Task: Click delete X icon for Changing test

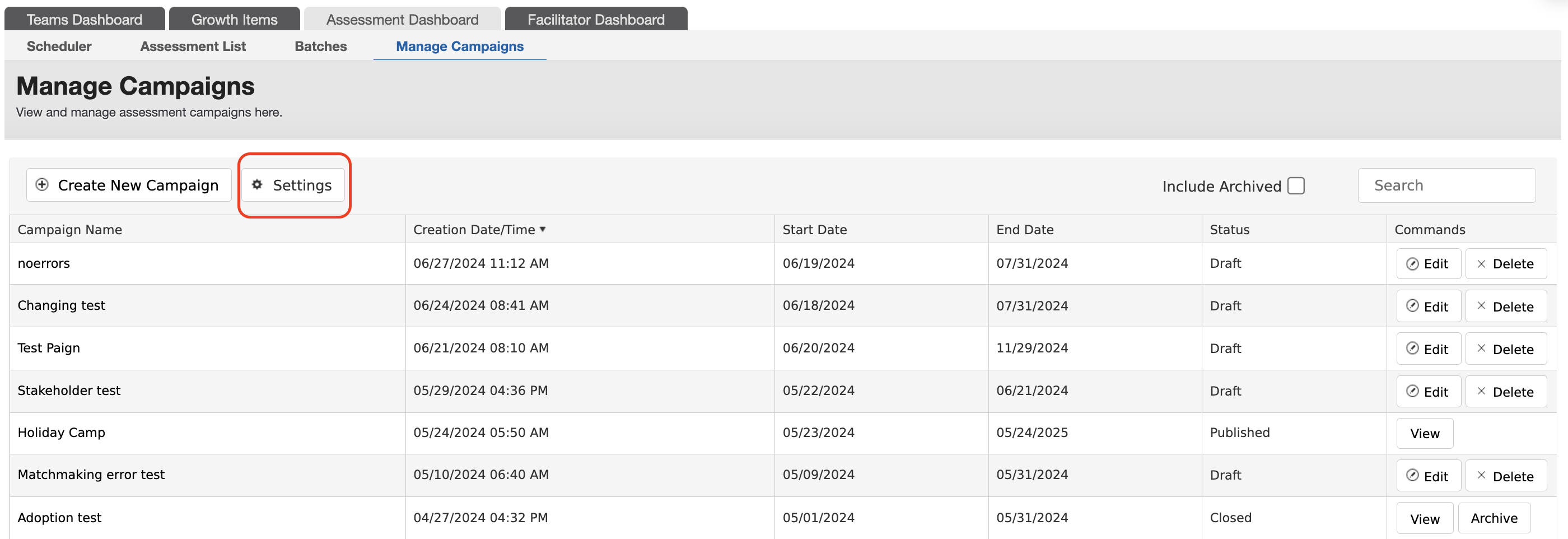Action: click(x=1481, y=306)
